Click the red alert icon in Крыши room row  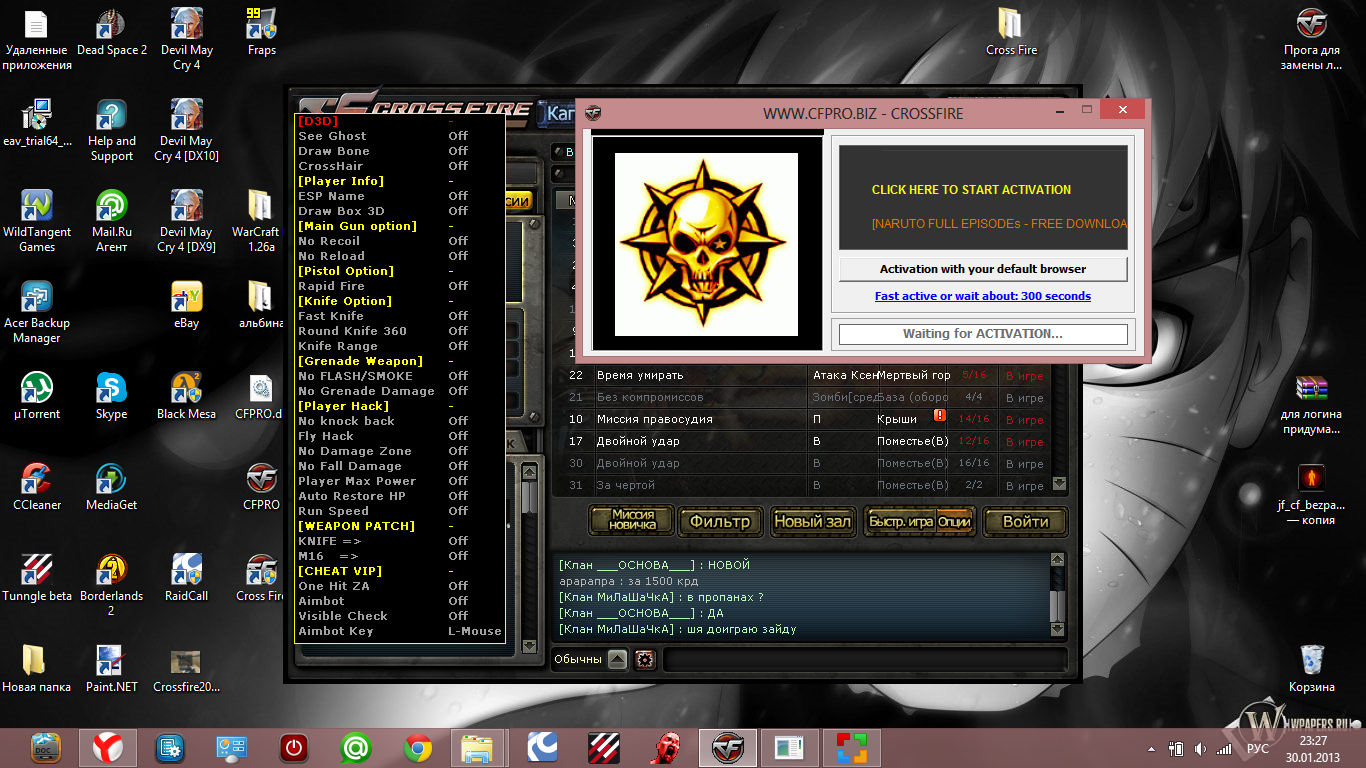[940, 415]
